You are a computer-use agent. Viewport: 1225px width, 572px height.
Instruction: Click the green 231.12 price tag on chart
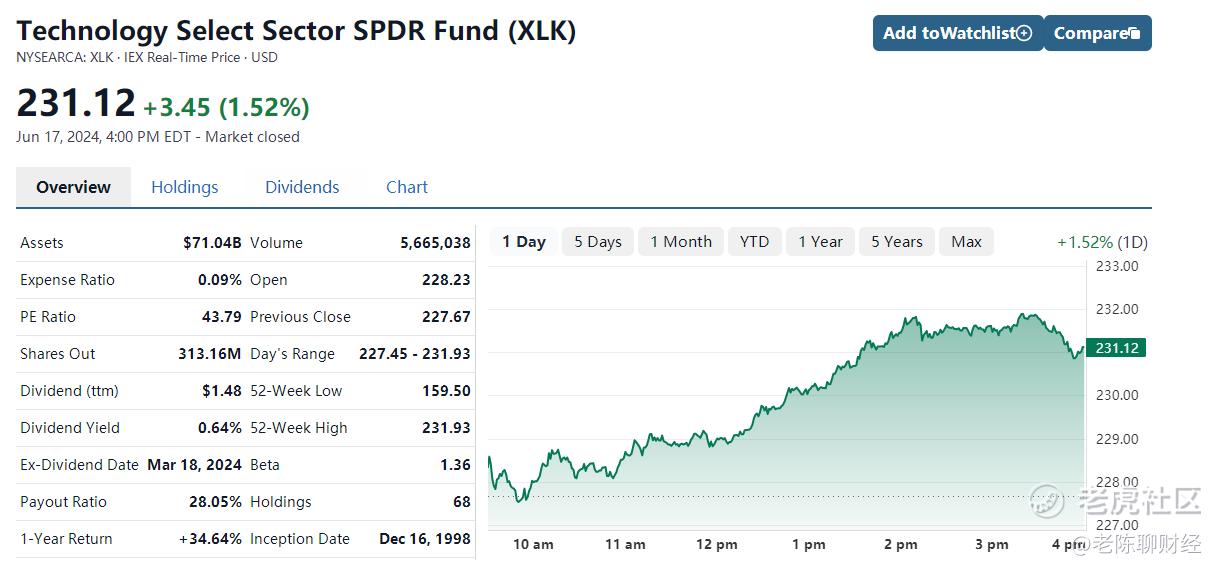1118,348
